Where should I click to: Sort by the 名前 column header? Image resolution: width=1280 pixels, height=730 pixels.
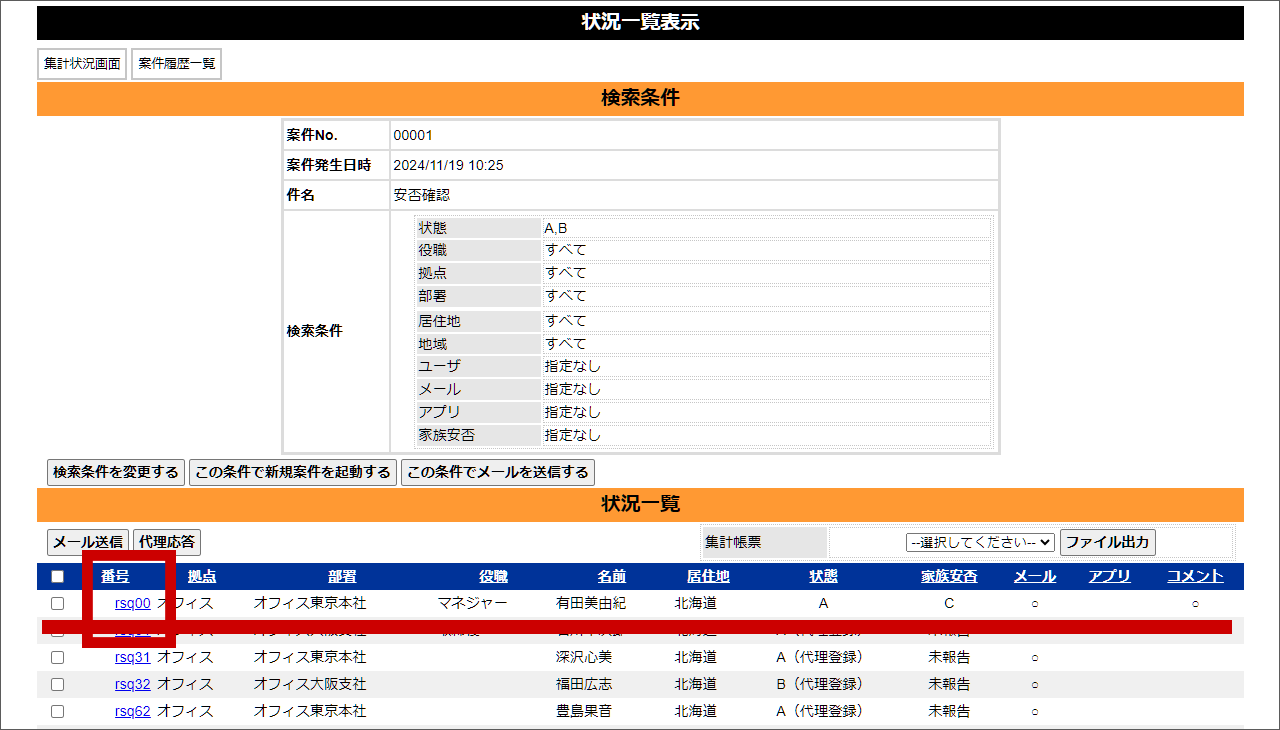click(x=612, y=575)
